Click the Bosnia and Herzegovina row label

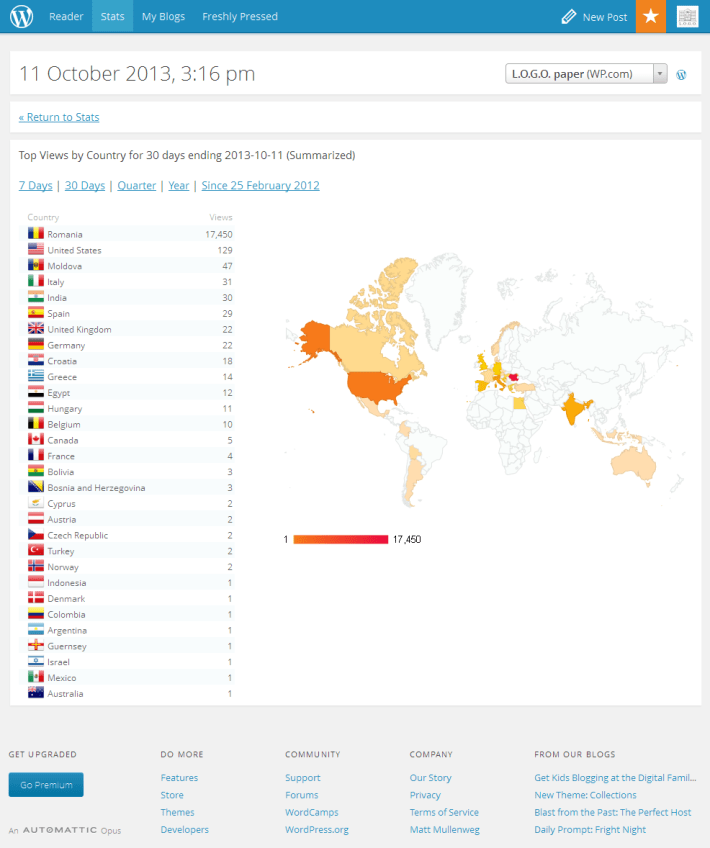click(96, 487)
